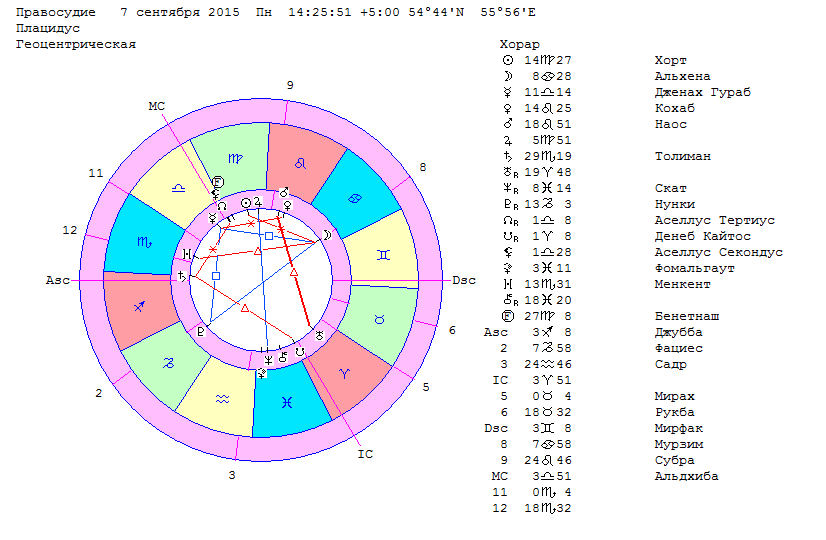The width and height of the screenshot is (826, 540).
Task: Click the Virgo glyph in the zodiac wheel
Action: (x=233, y=158)
